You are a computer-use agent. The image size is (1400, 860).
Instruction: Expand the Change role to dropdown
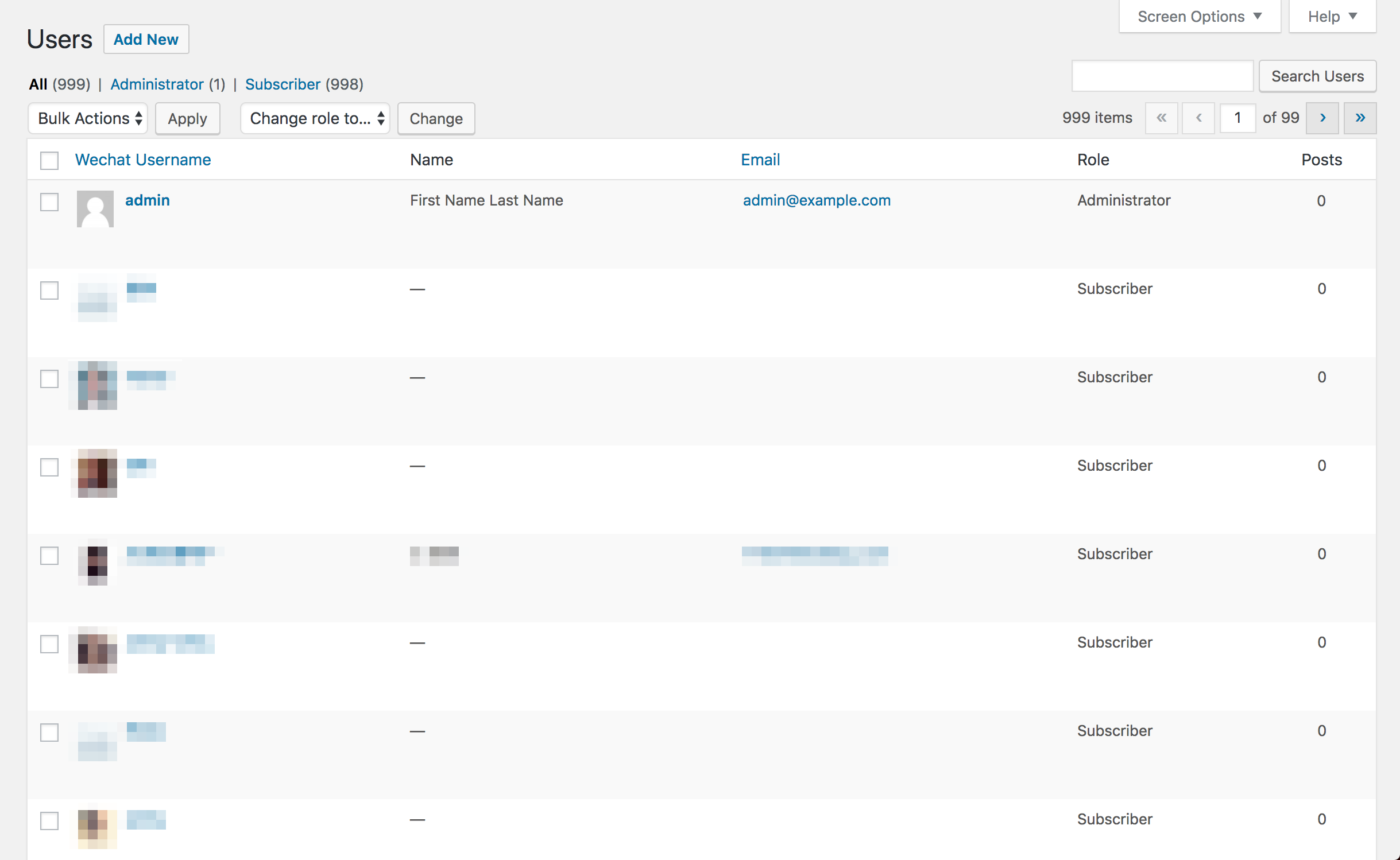pos(315,118)
